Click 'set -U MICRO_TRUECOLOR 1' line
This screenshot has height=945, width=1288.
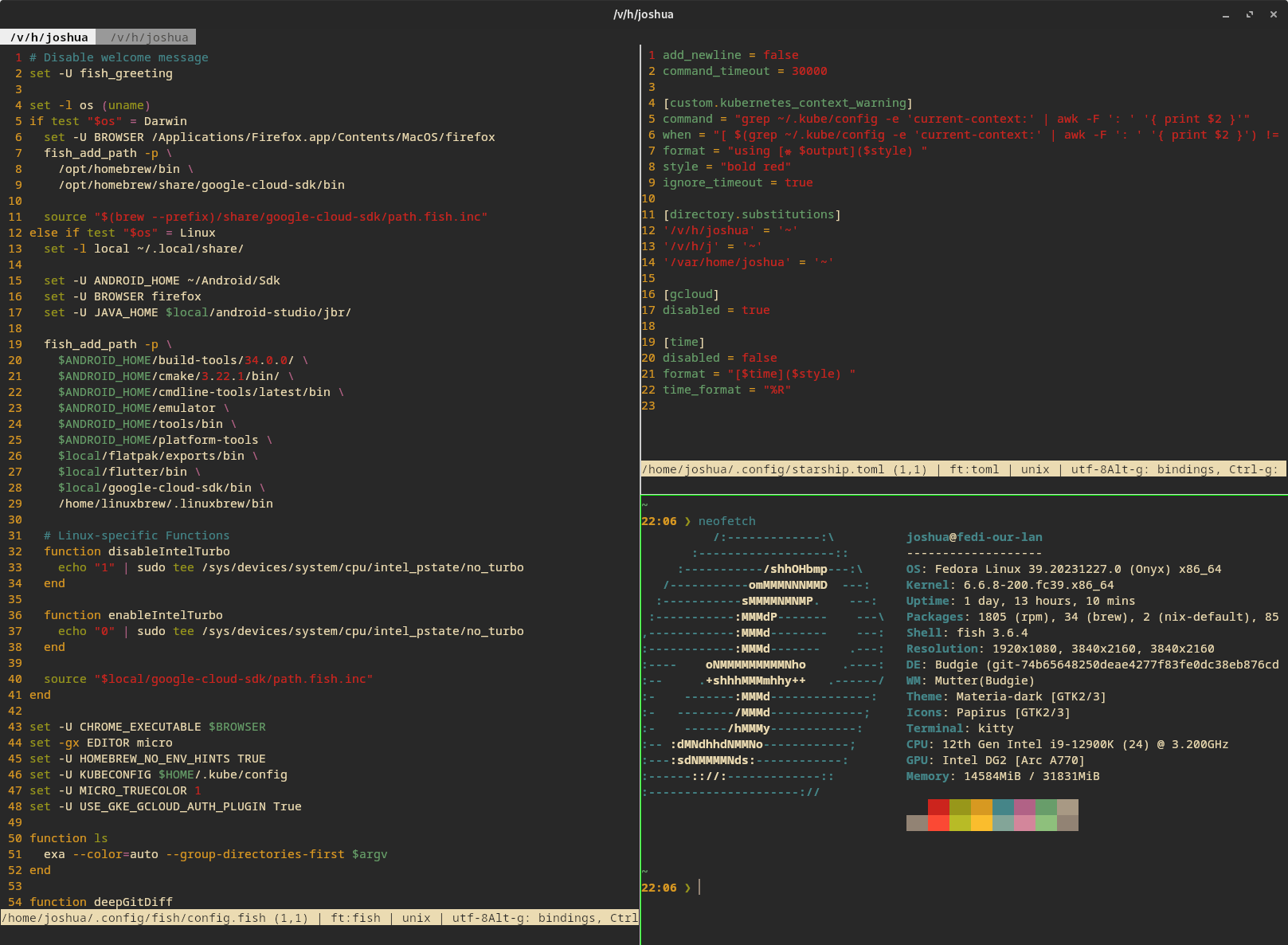tap(115, 790)
